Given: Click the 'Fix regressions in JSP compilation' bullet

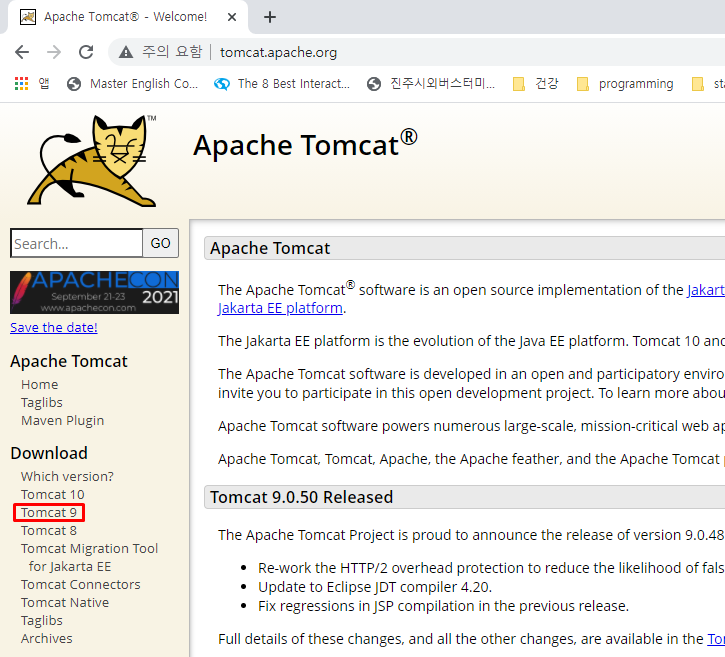Looking at the screenshot, I should [443, 606].
